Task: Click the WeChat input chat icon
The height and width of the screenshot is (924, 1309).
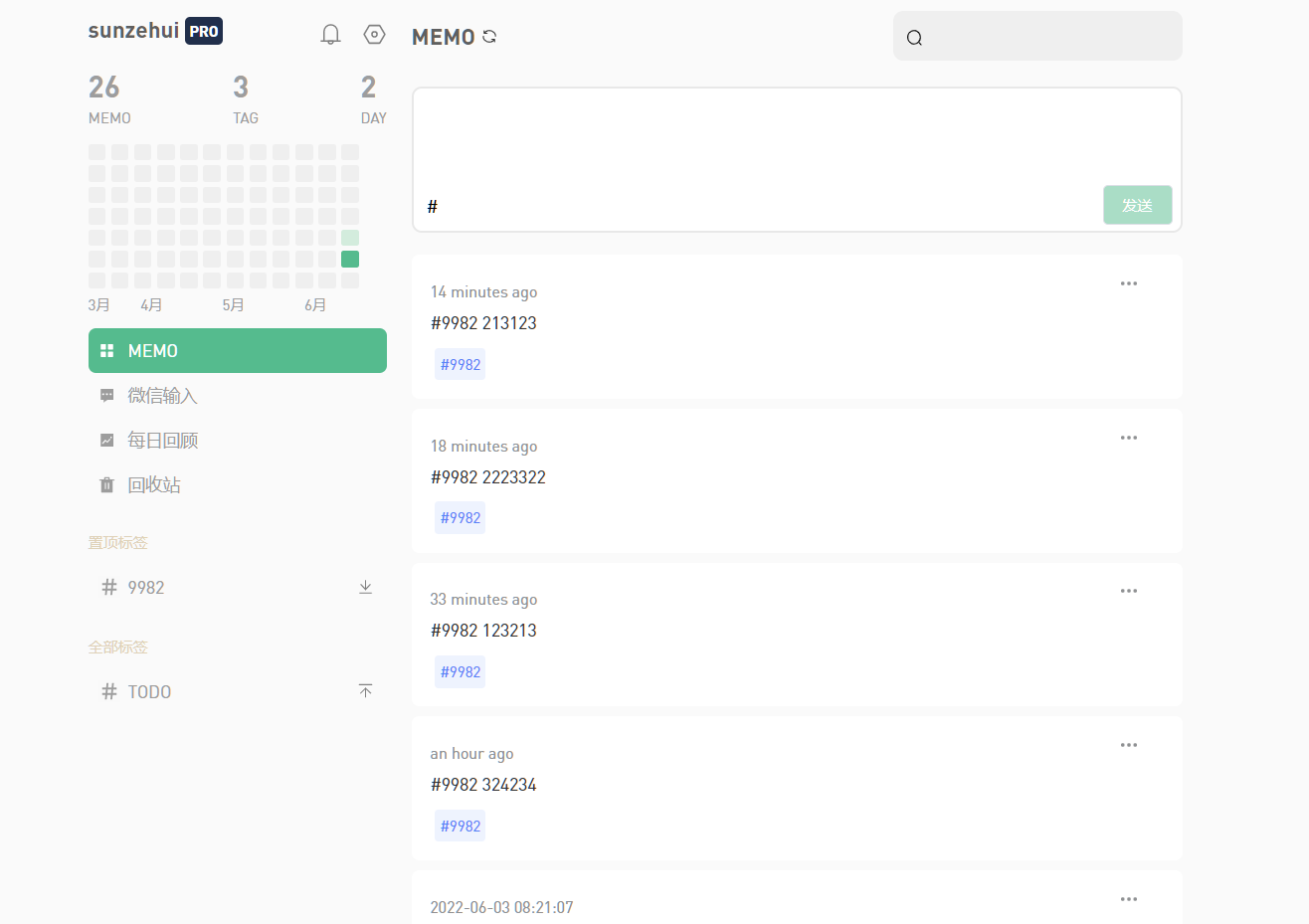Action: click(x=106, y=396)
